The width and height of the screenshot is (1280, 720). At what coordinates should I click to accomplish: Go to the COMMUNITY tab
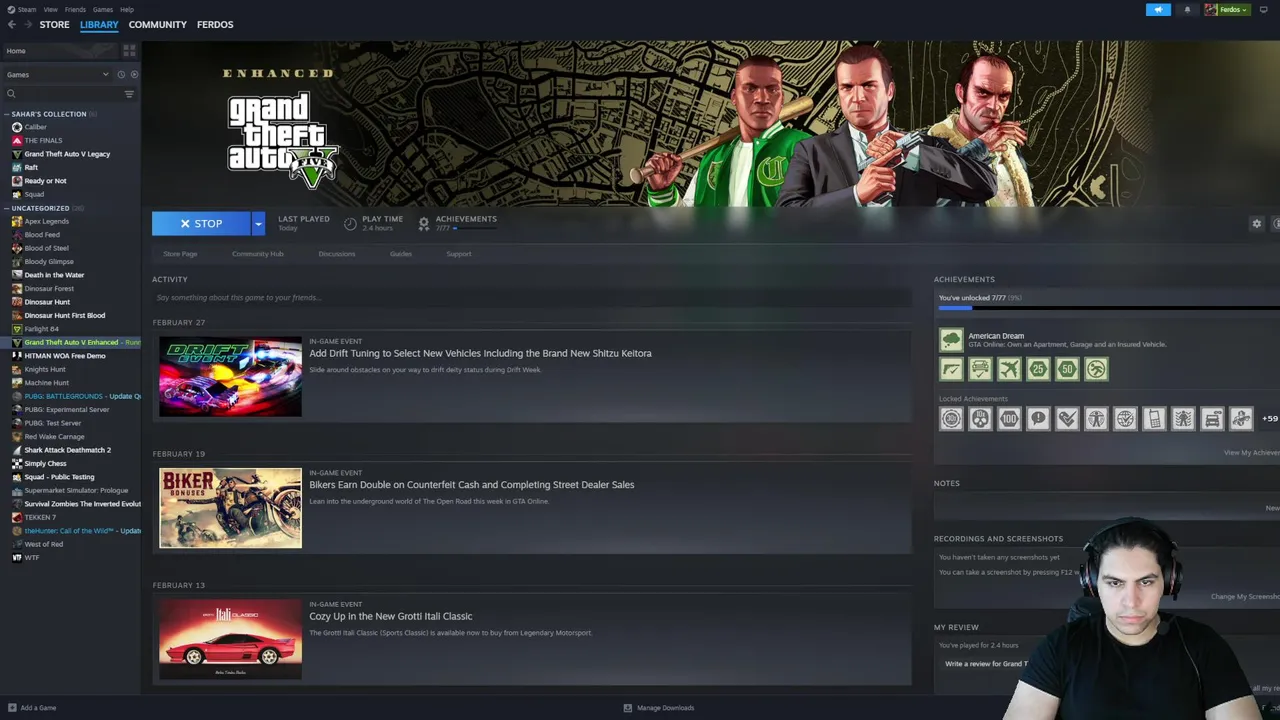point(157,24)
